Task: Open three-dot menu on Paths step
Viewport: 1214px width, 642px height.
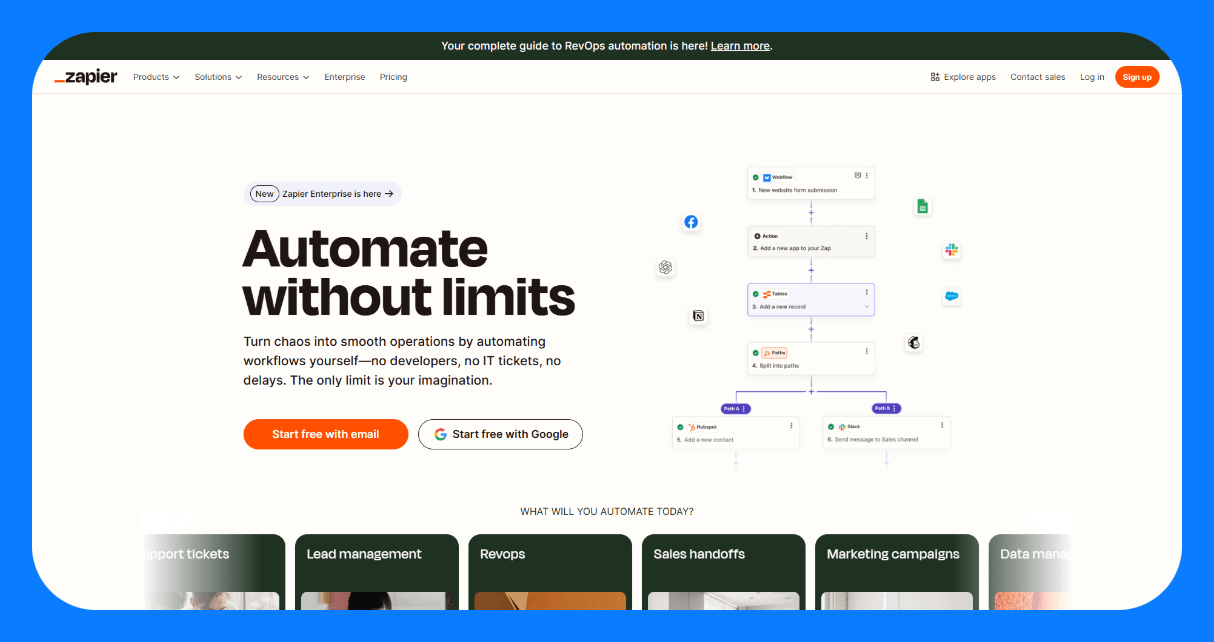Action: coord(867,352)
